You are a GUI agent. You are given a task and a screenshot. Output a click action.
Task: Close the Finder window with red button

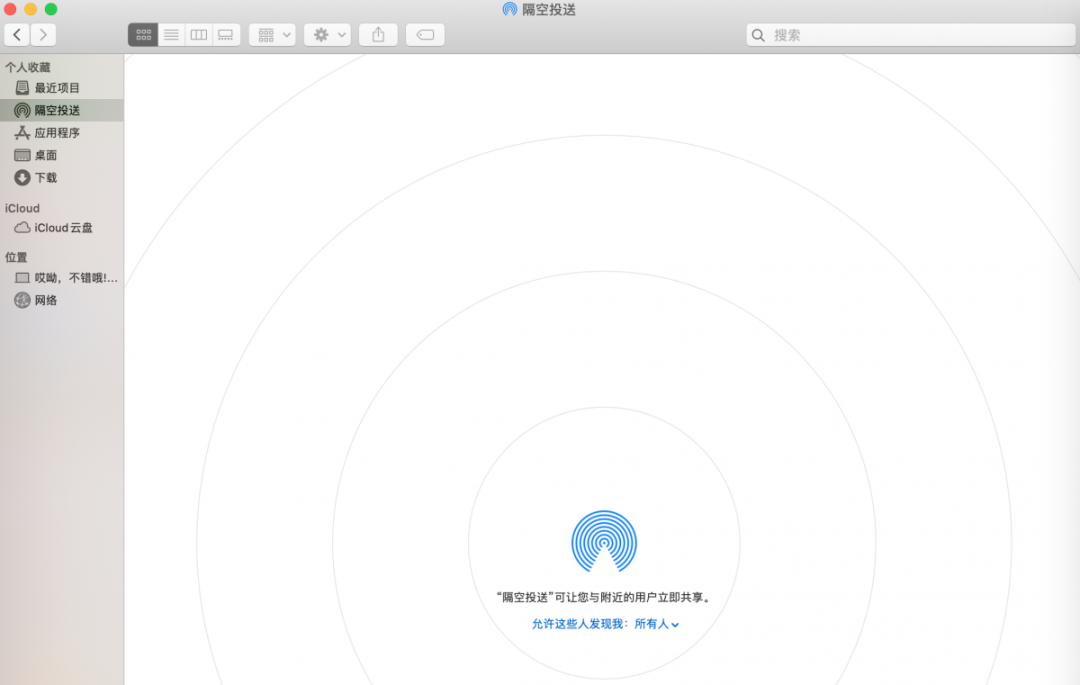(x=10, y=9)
